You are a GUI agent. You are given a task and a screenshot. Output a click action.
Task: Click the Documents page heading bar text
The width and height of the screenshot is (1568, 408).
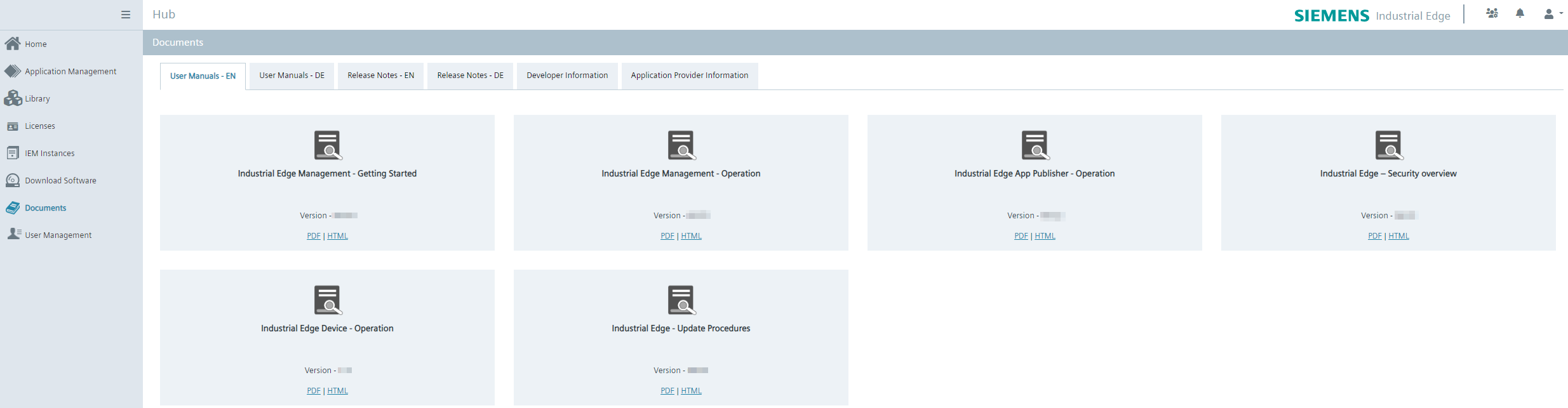(x=178, y=43)
